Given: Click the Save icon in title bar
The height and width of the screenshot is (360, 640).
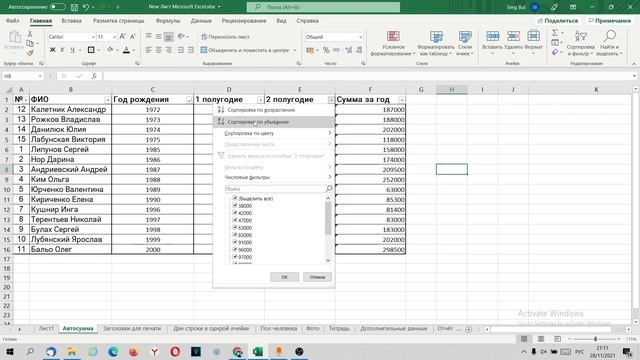Looking at the screenshot, I should tap(74, 7).
